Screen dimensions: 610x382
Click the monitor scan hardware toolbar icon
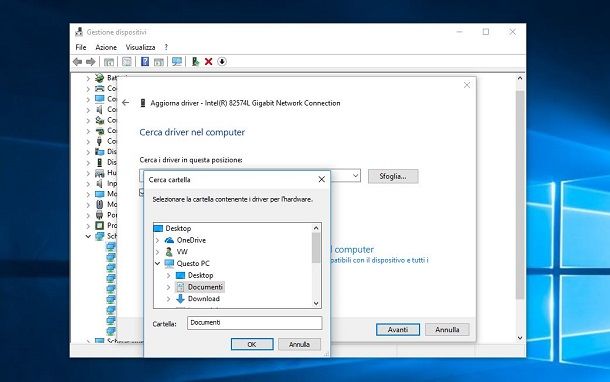point(177,61)
